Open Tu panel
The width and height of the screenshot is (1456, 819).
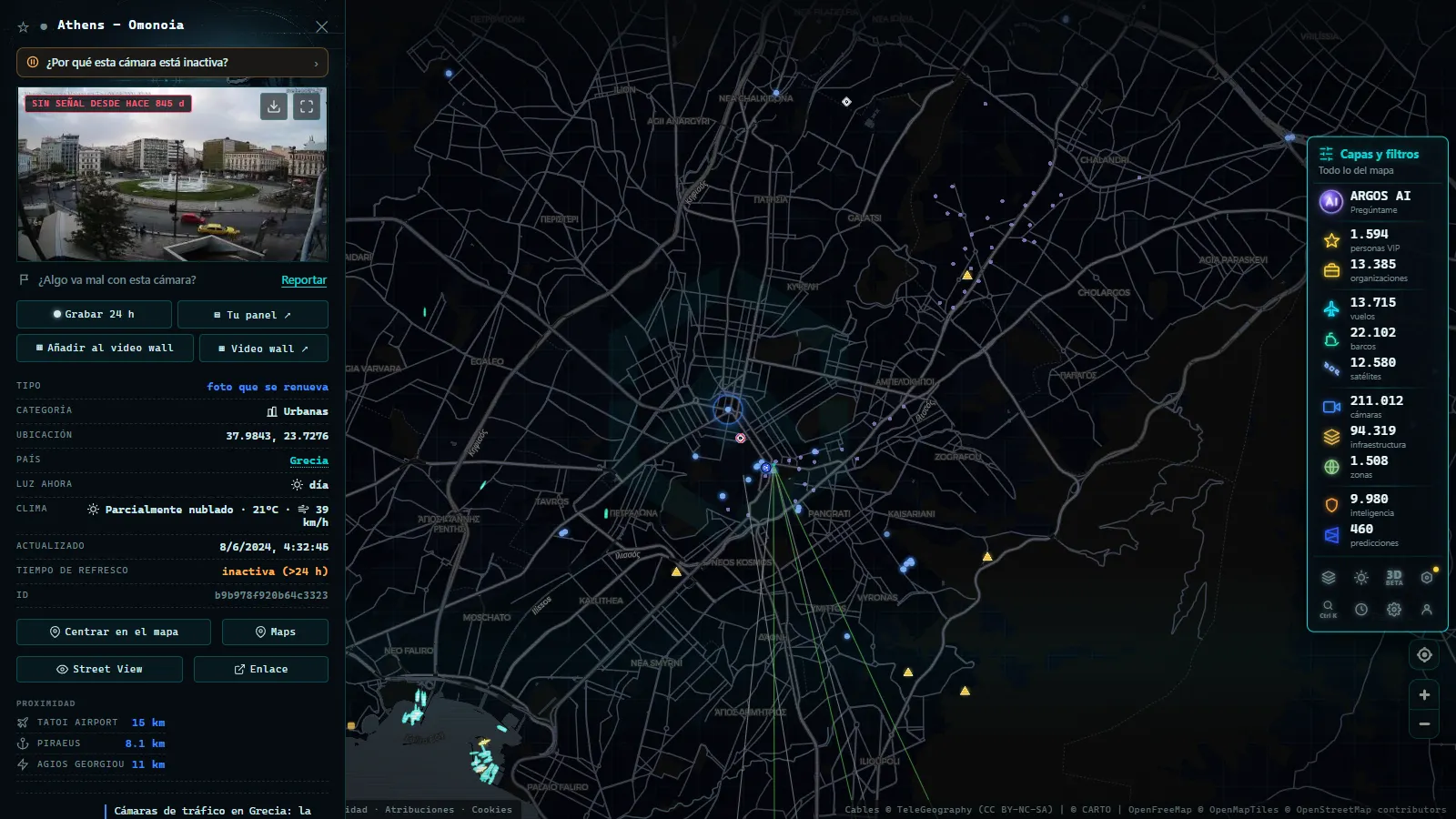253,315
